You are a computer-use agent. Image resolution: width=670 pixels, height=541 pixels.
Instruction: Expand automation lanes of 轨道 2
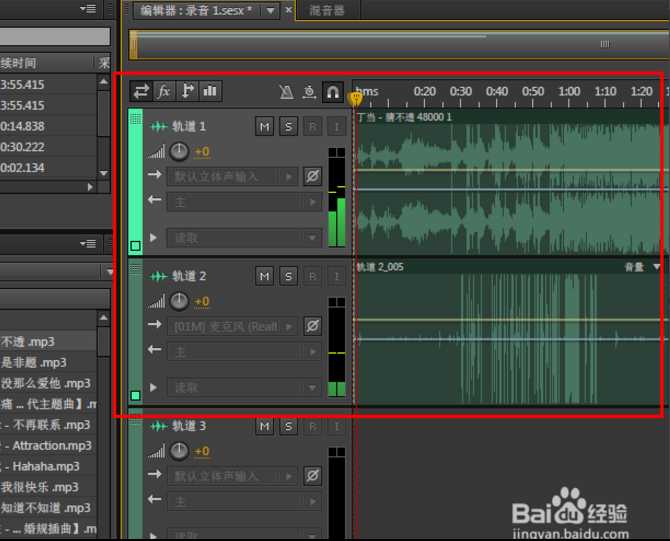pos(153,388)
